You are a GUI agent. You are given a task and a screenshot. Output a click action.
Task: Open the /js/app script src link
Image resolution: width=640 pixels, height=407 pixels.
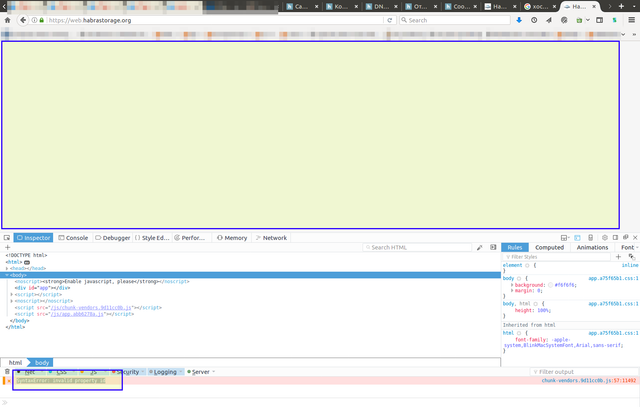click(77, 314)
